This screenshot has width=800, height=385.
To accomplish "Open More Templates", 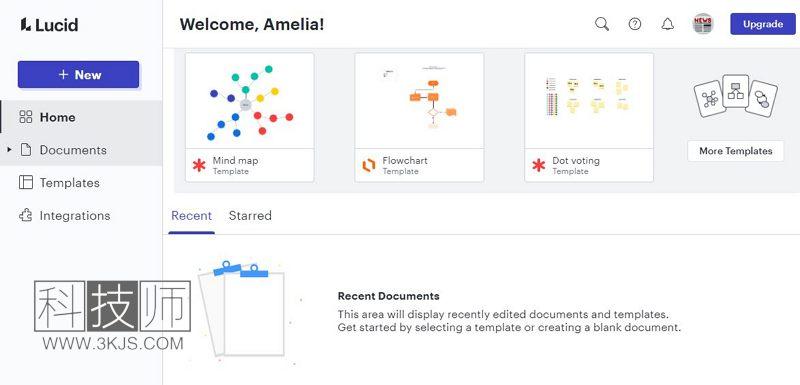I will pyautogui.click(x=735, y=151).
